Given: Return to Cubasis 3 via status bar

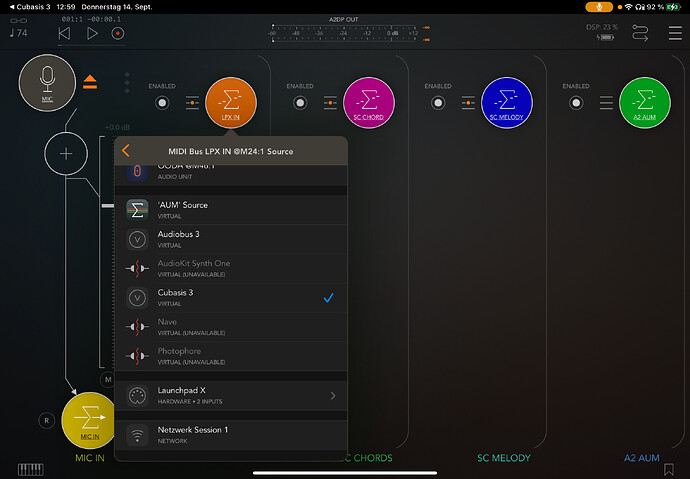Looking at the screenshot, I should [x=30, y=7].
